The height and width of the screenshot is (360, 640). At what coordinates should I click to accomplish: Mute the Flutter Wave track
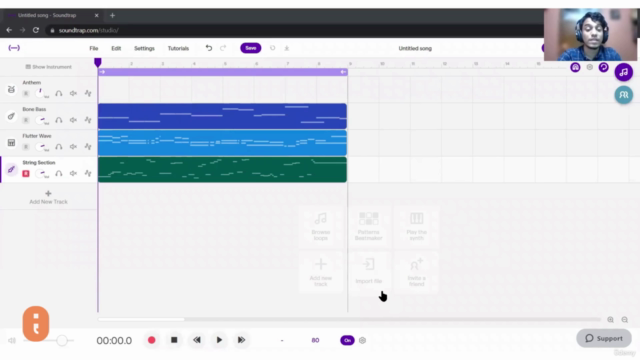click(73, 147)
